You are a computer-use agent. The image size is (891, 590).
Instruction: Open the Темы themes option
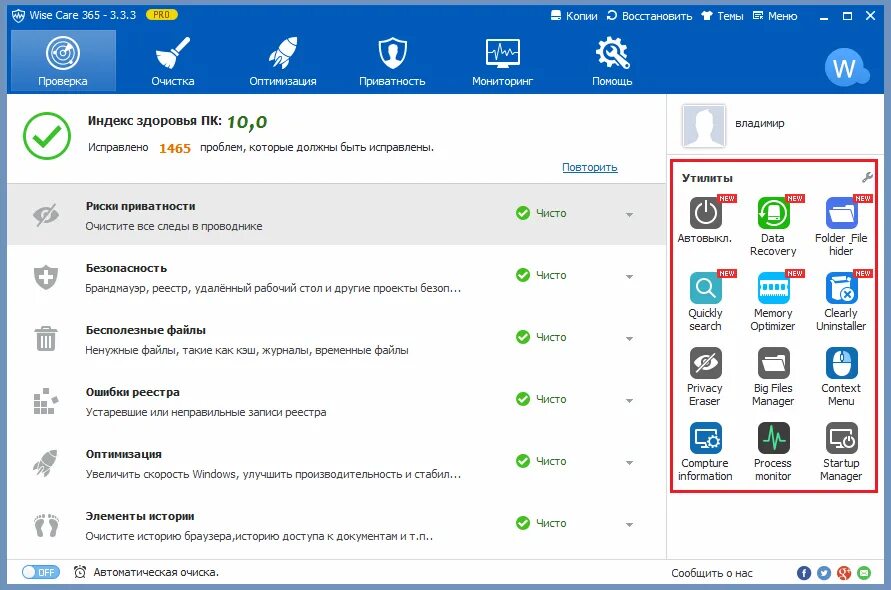(x=722, y=16)
